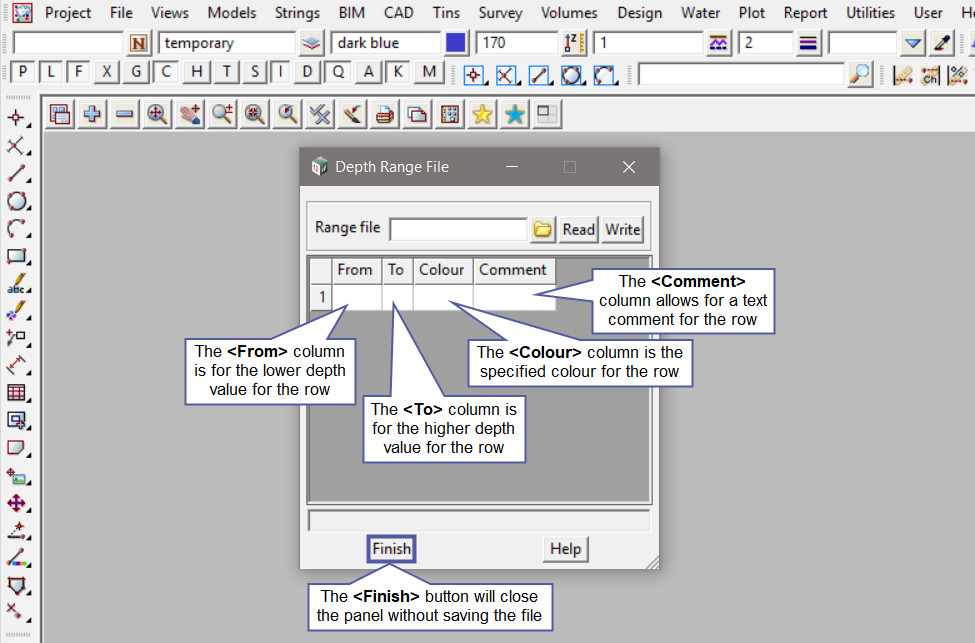The width and height of the screenshot is (975, 643).
Task: Select the table tool in the left toolbar
Action: click(16, 393)
